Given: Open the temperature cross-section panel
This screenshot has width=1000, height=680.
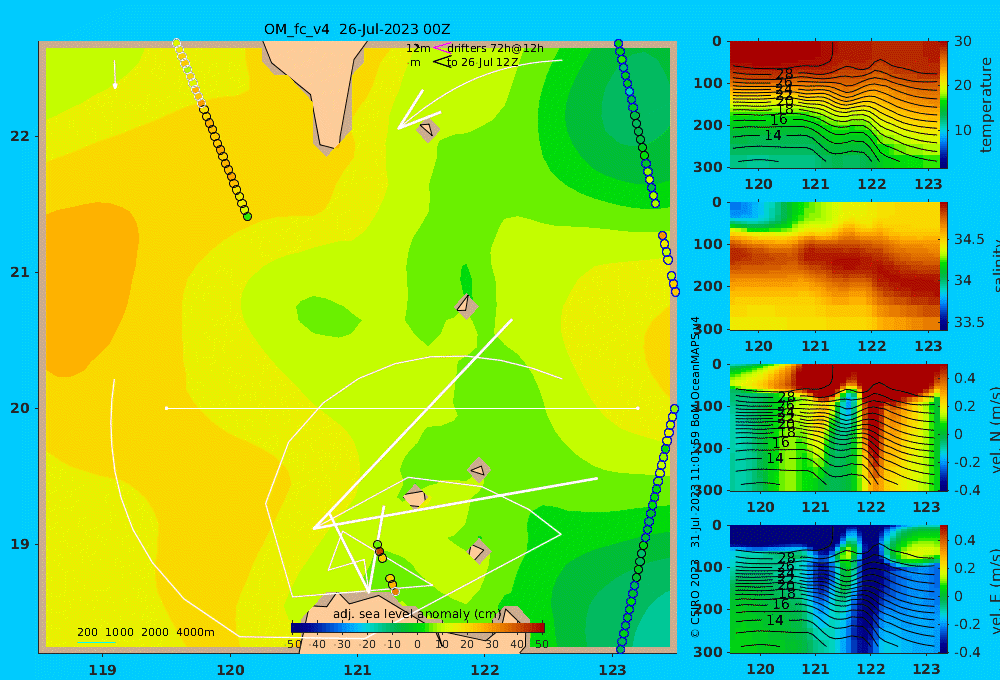Looking at the screenshot, I should coord(834,105).
